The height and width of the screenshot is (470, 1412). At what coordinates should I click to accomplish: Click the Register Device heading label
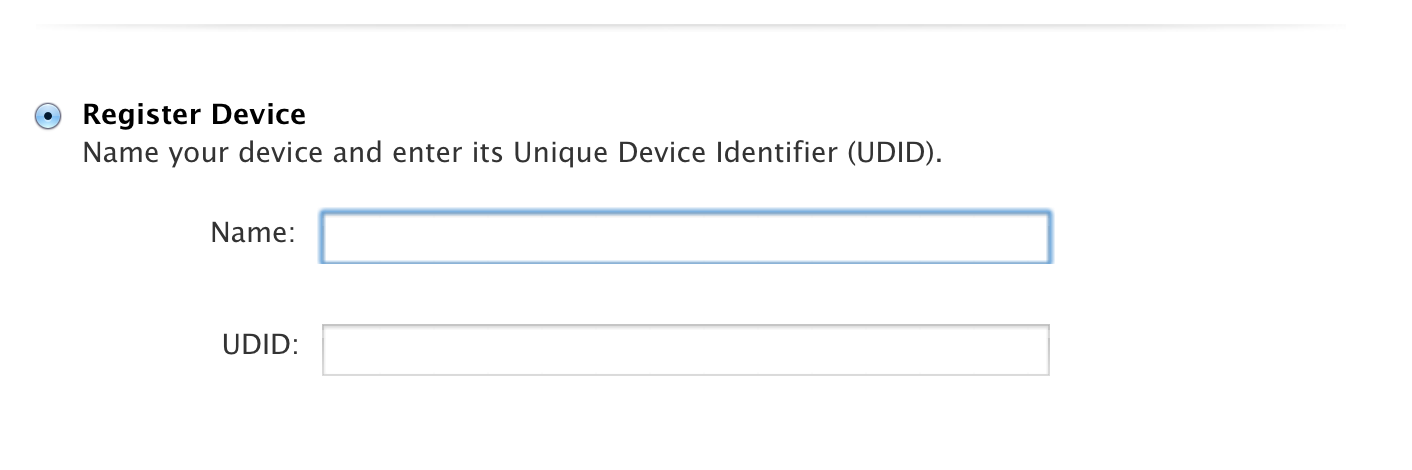(x=194, y=115)
